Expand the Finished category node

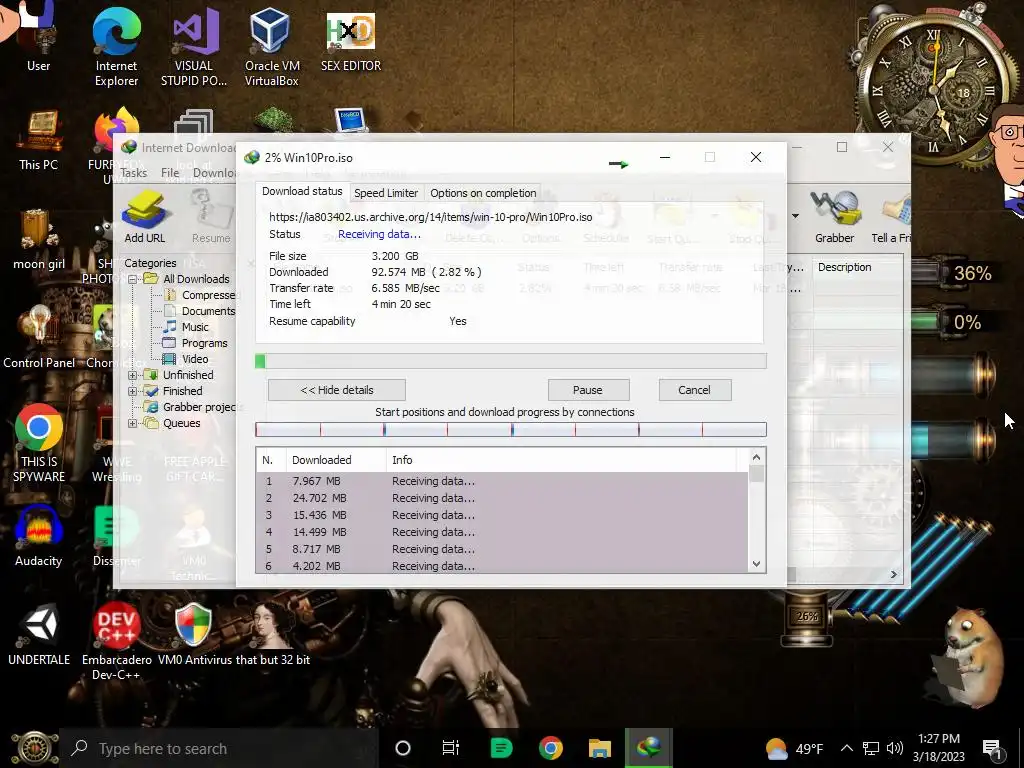(x=133, y=391)
